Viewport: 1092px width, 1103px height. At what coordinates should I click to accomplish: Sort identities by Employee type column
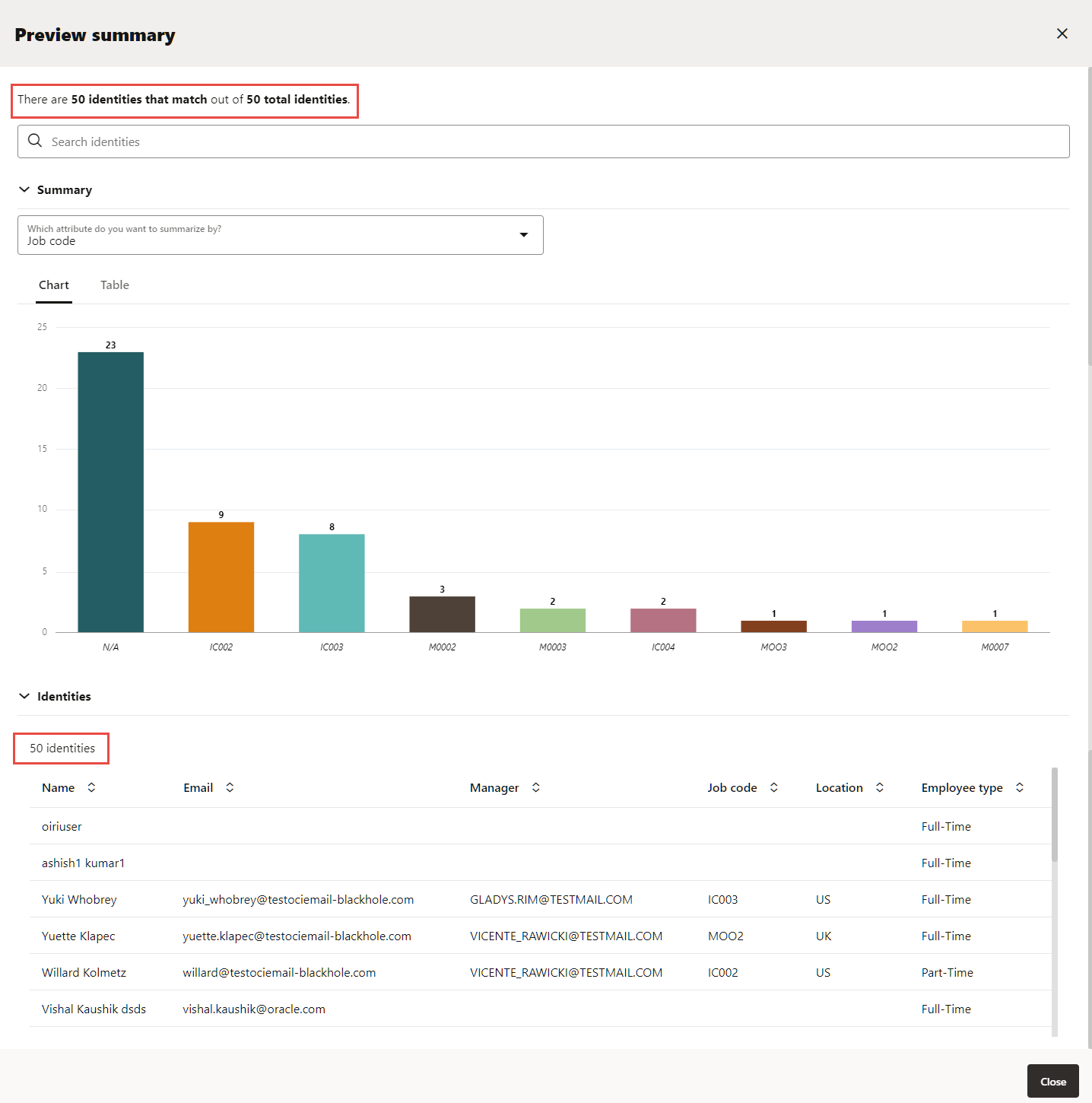(1020, 787)
